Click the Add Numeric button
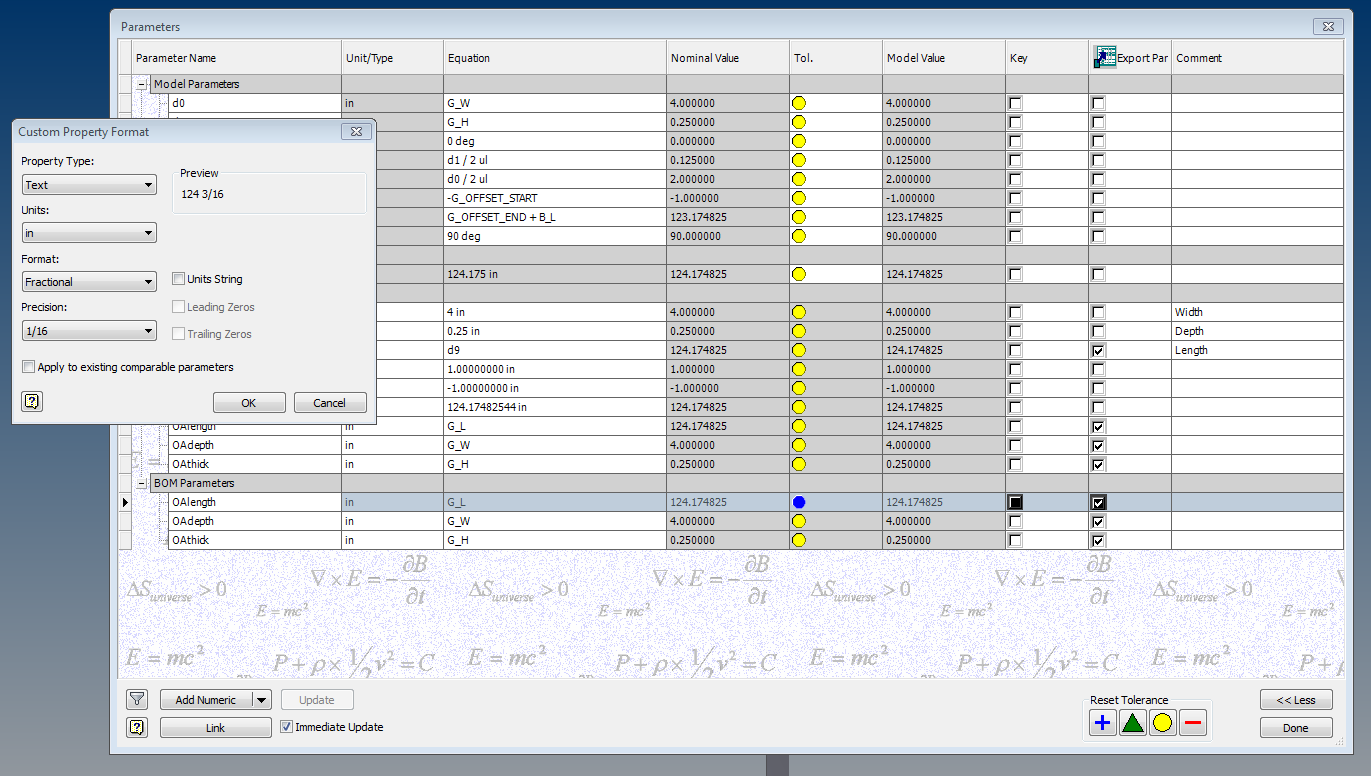 (x=206, y=700)
